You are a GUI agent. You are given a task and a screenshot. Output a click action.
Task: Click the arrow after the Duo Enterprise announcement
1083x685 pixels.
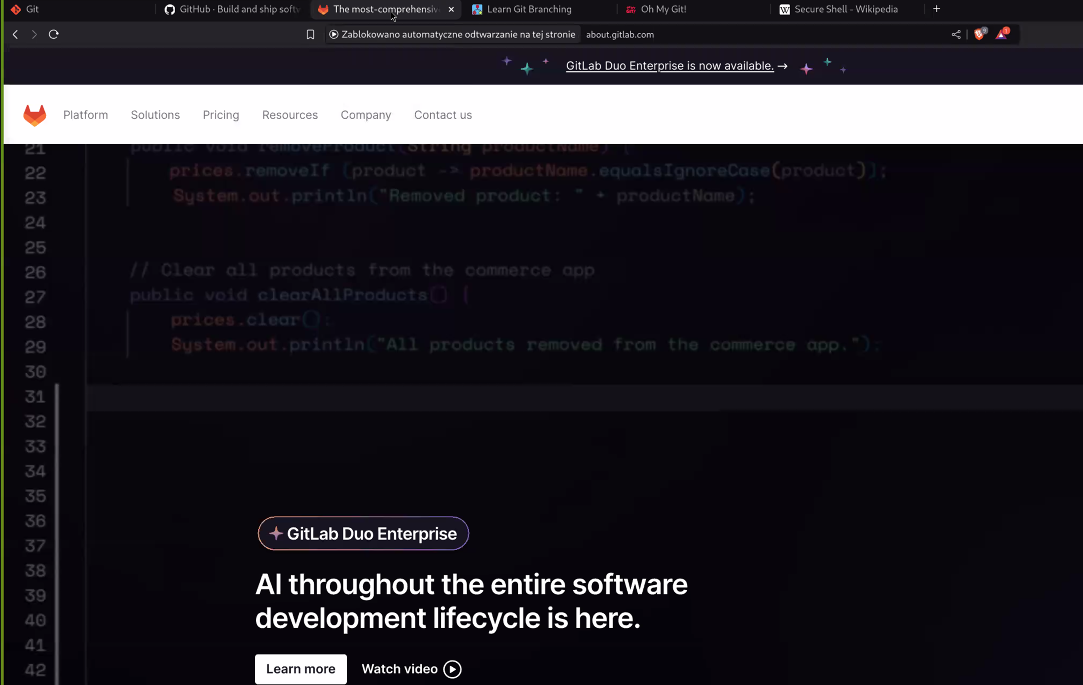(x=783, y=66)
